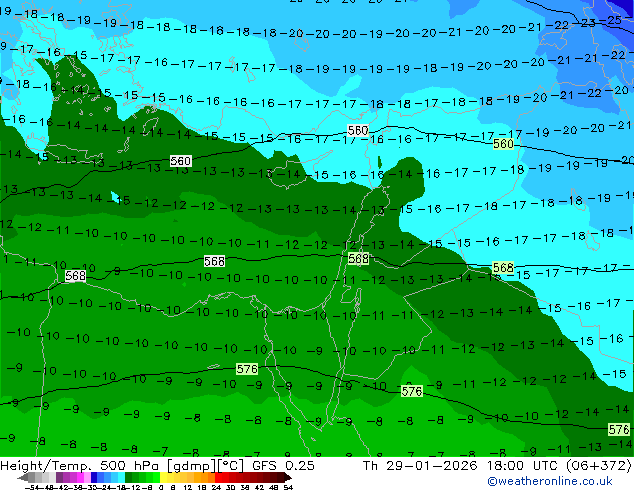The width and height of the screenshot is (634, 490).
Task: Pick the yellow swatch in the temperature legend
Action: pos(164,477)
